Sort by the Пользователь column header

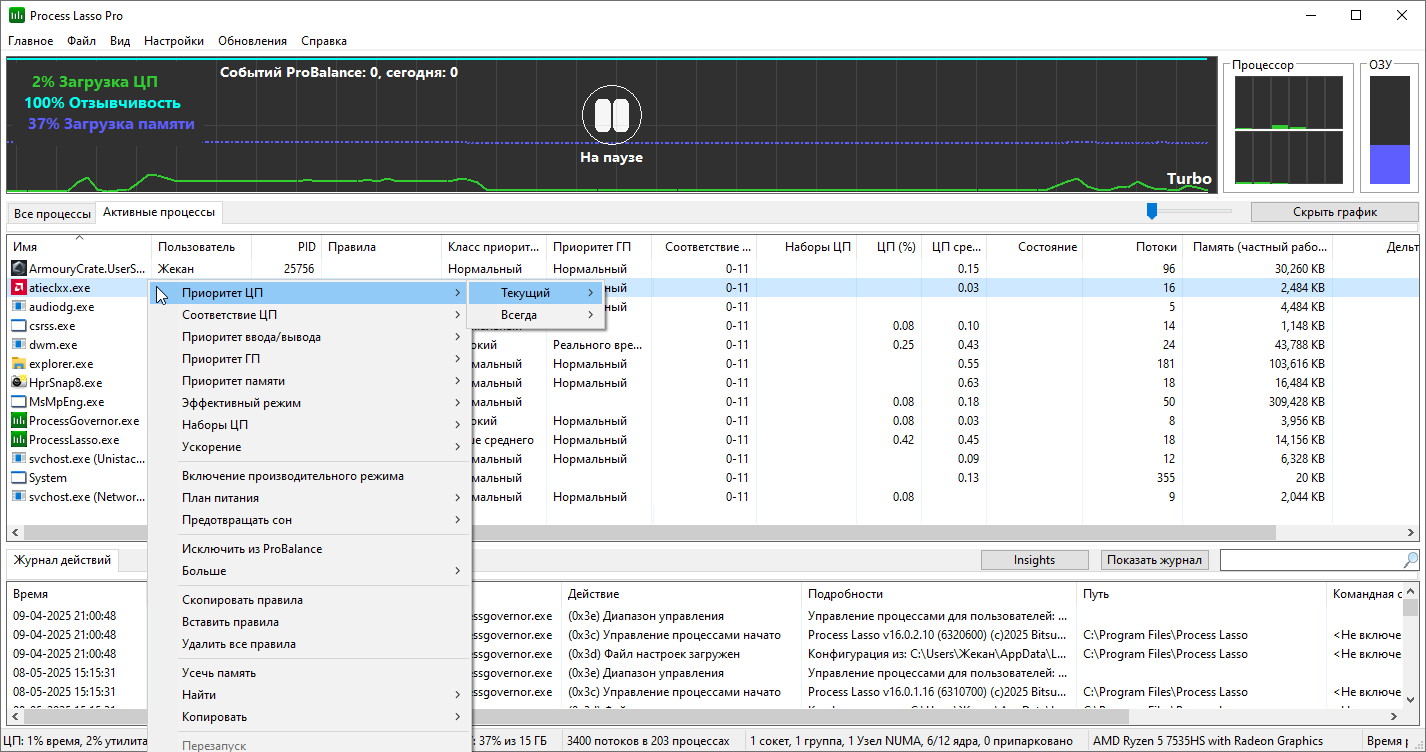click(201, 247)
